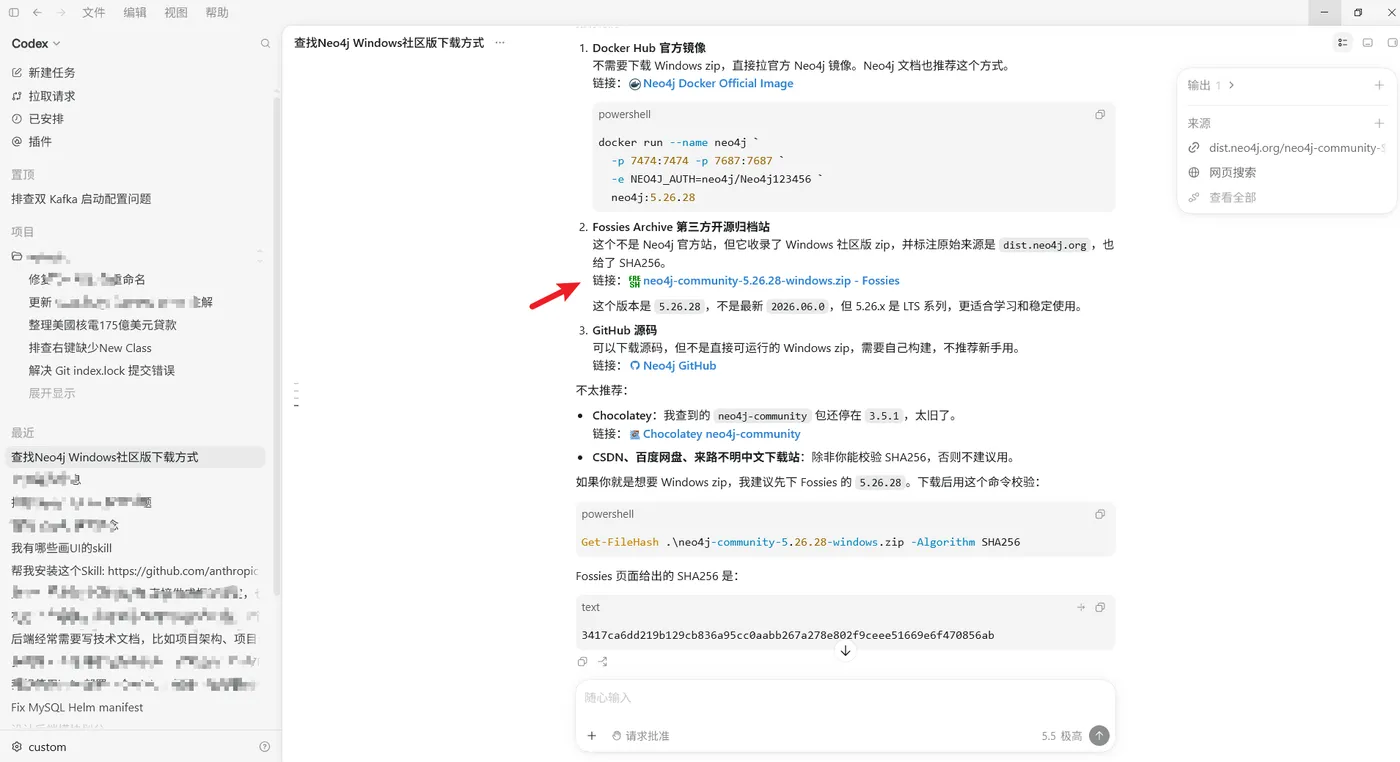
Task: Copy the Get-FileHash code block
Action: [x=1100, y=515]
